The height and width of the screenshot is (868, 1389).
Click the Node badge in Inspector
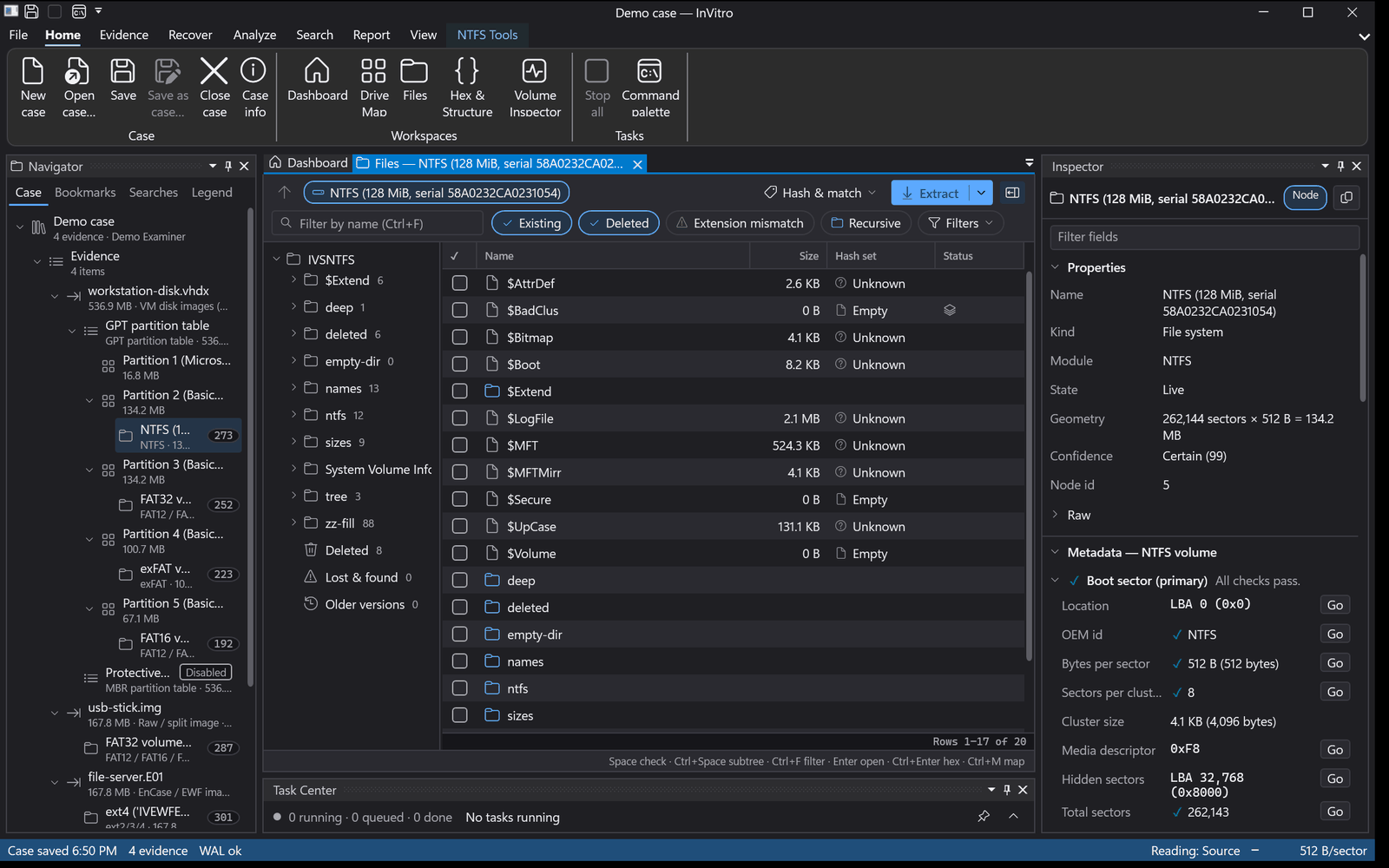pyautogui.click(x=1305, y=196)
